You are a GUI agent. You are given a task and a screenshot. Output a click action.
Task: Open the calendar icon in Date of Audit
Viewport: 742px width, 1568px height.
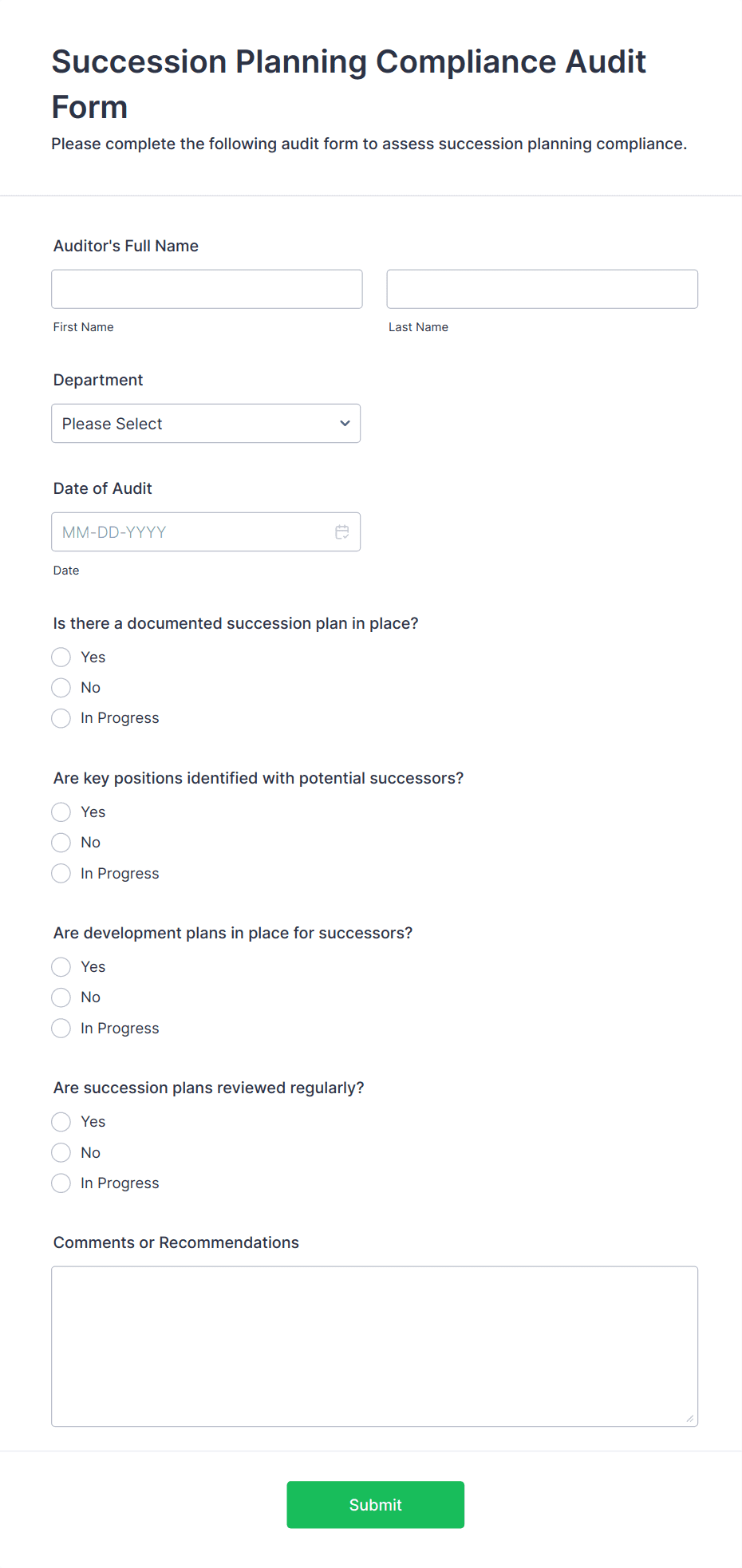point(342,532)
